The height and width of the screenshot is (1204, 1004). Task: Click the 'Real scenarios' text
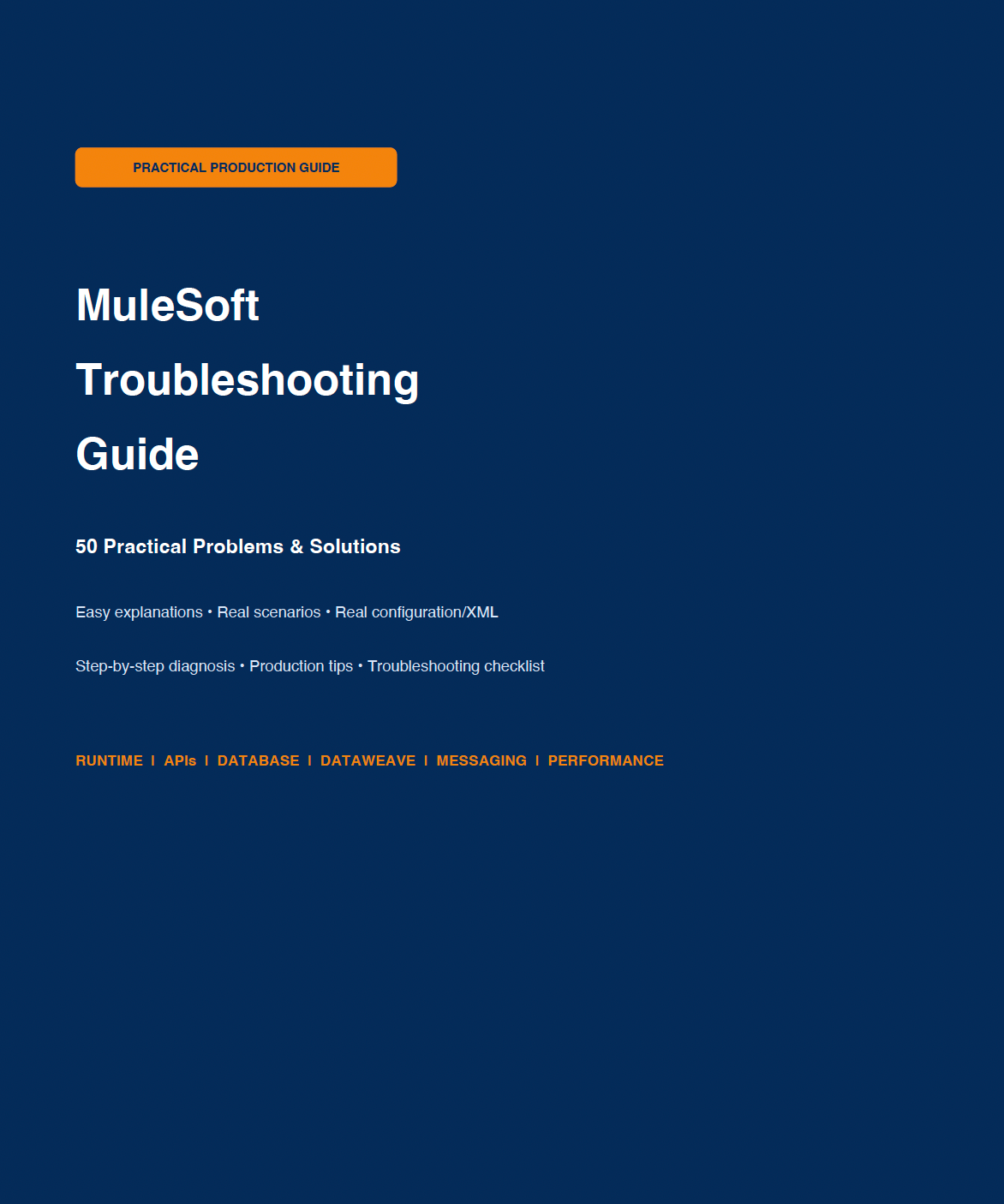(x=269, y=612)
